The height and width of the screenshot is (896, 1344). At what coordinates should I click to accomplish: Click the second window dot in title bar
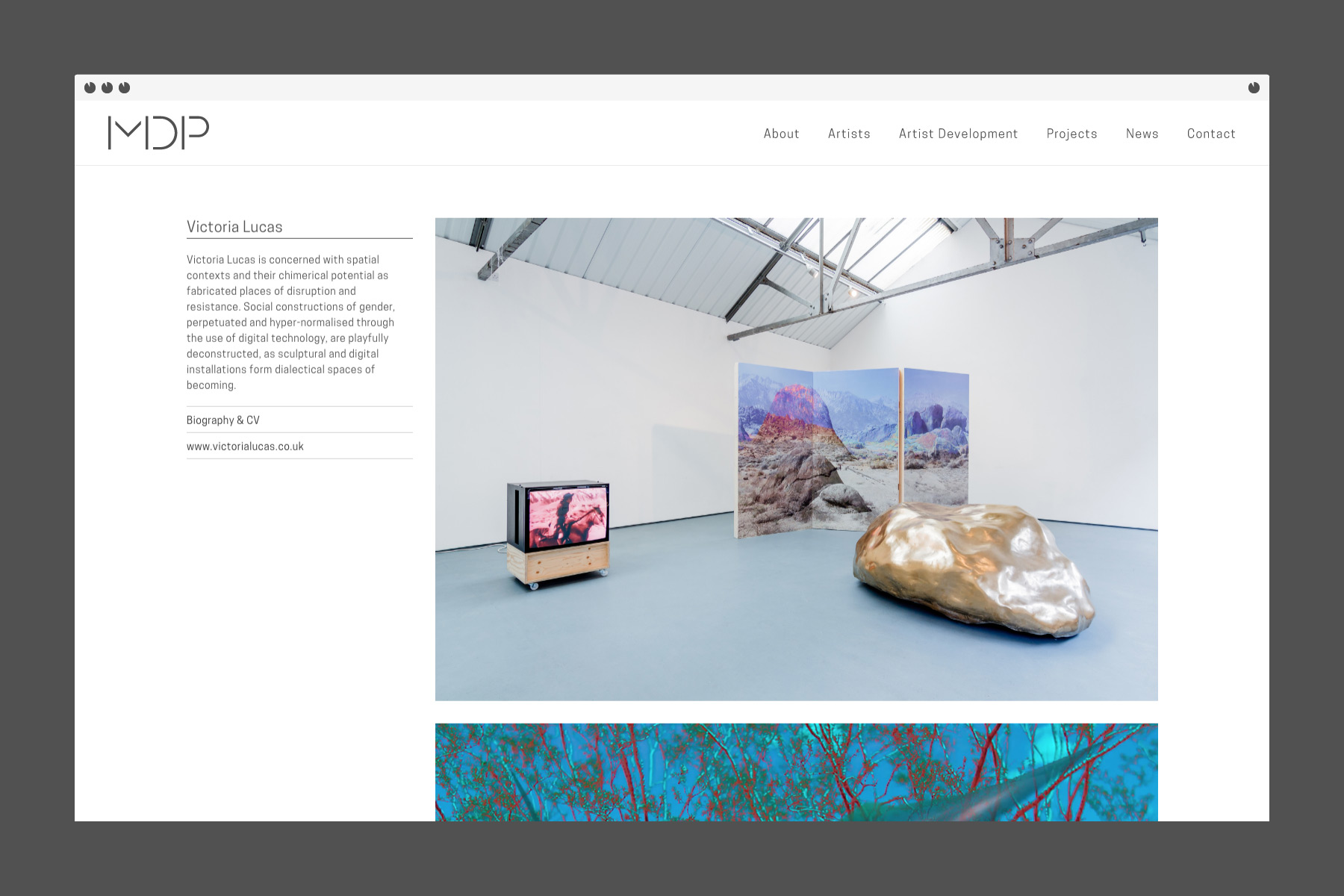coord(107,87)
